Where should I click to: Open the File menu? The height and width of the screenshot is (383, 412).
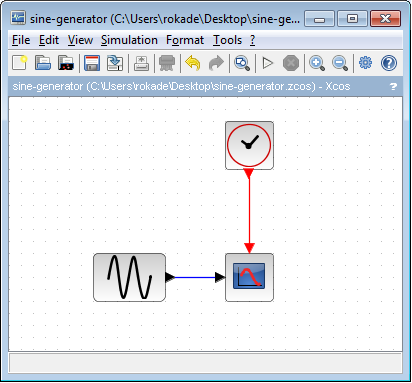tap(21, 40)
